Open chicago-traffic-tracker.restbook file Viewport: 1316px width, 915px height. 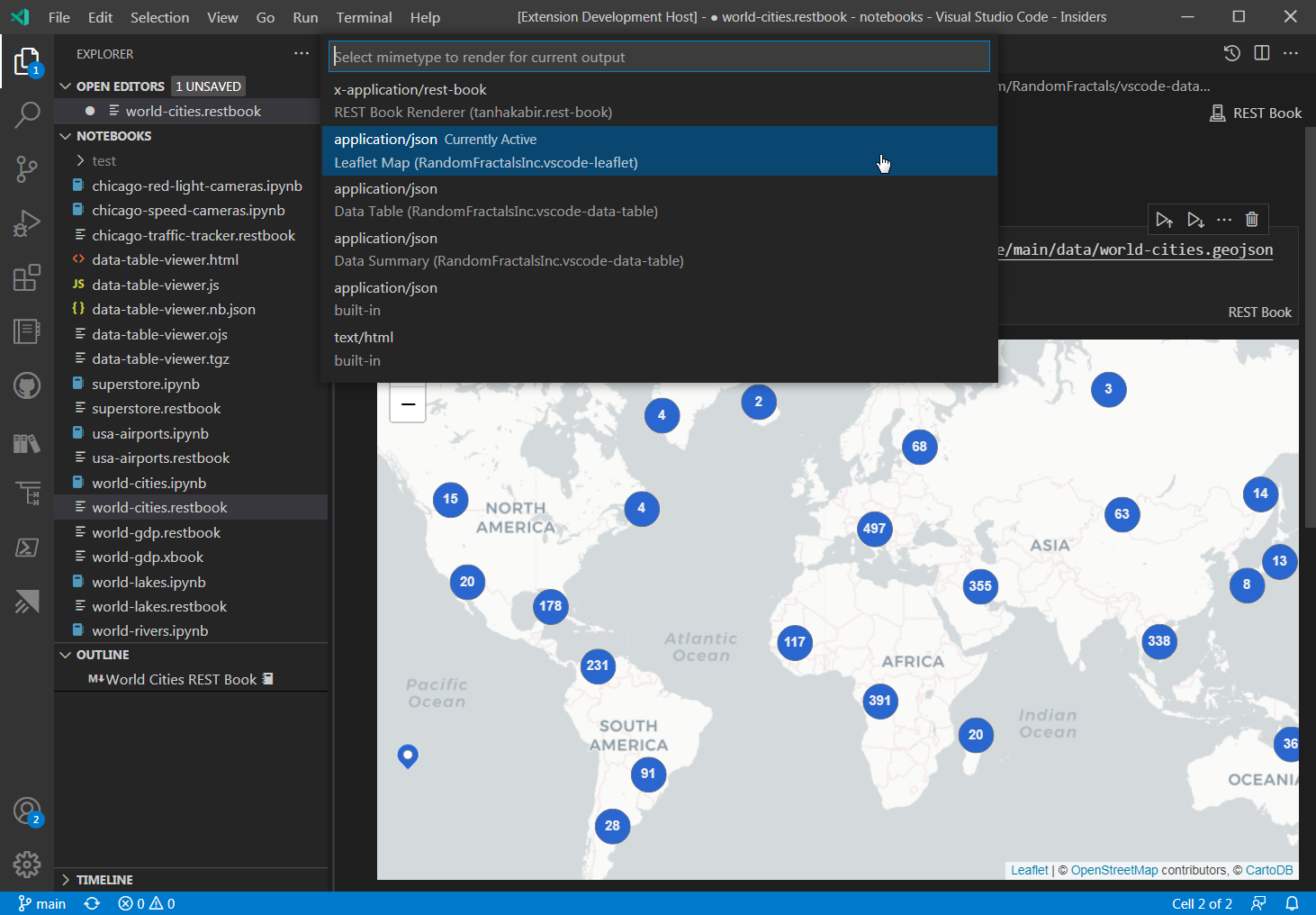pyautogui.click(x=194, y=235)
